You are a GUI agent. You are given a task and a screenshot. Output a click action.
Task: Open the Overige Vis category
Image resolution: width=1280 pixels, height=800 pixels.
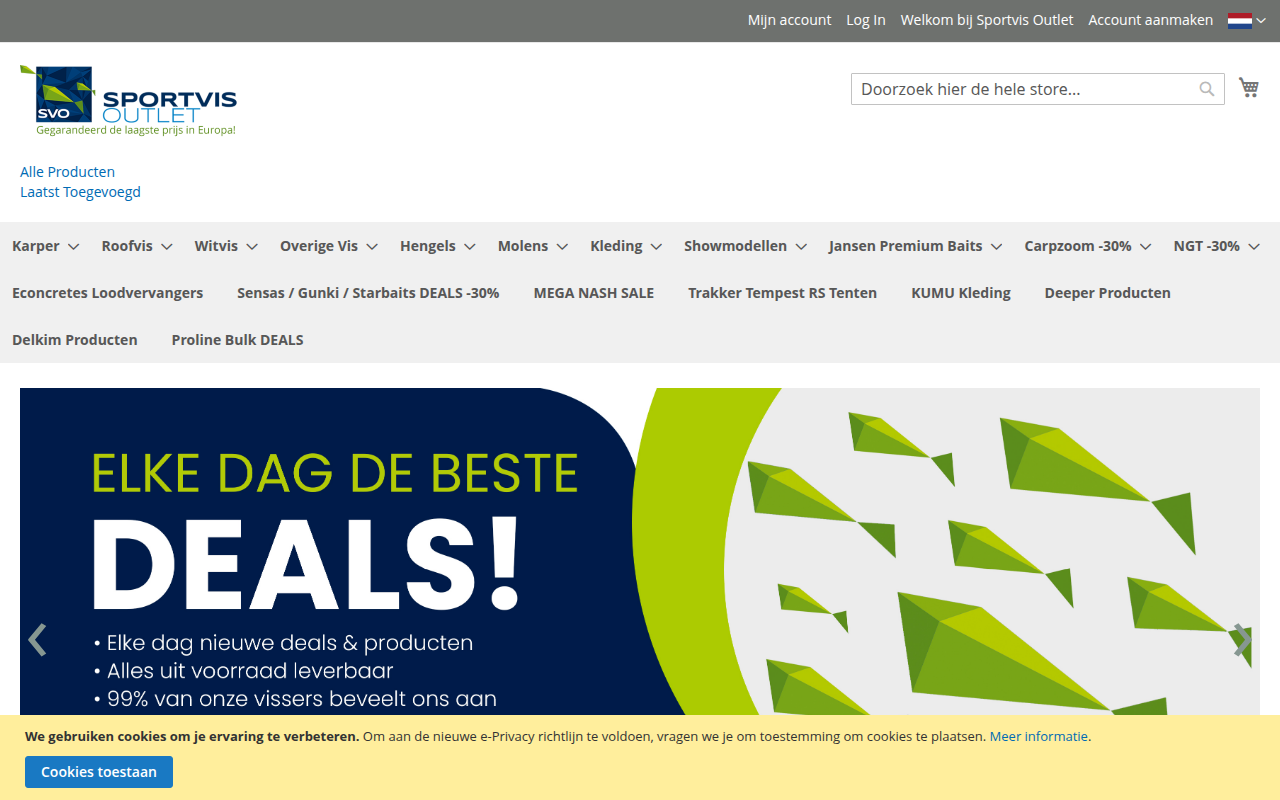pyautogui.click(x=319, y=246)
